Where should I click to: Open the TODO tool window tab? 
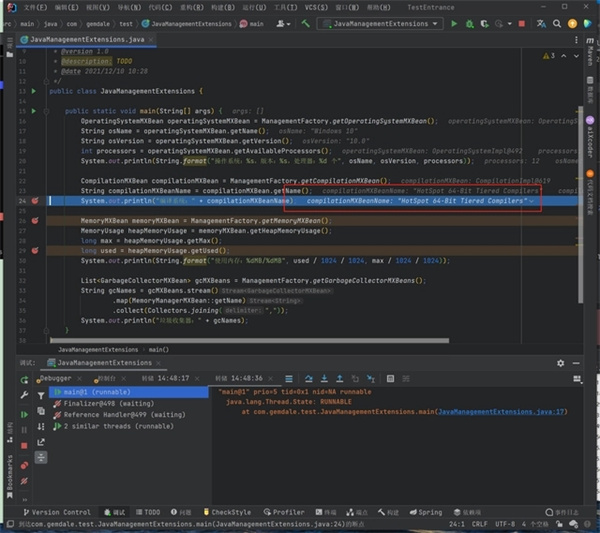pyautogui.click(x=148, y=512)
